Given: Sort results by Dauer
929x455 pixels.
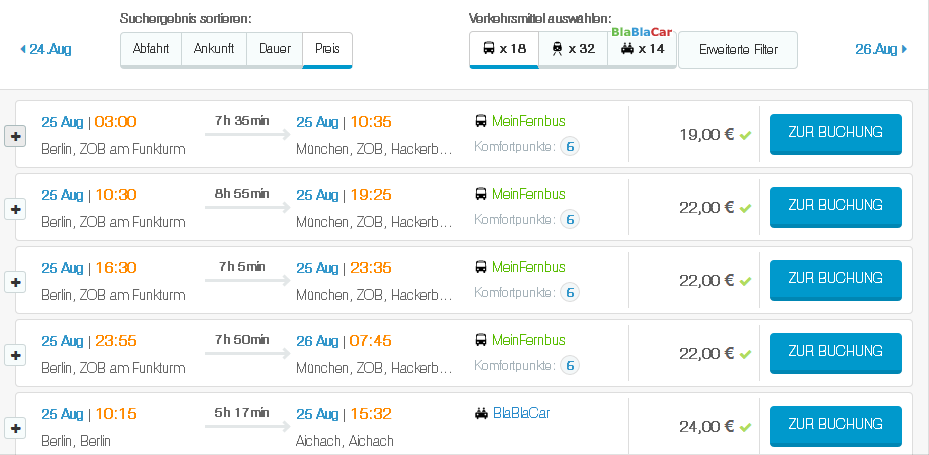Looking at the screenshot, I should [275, 49].
